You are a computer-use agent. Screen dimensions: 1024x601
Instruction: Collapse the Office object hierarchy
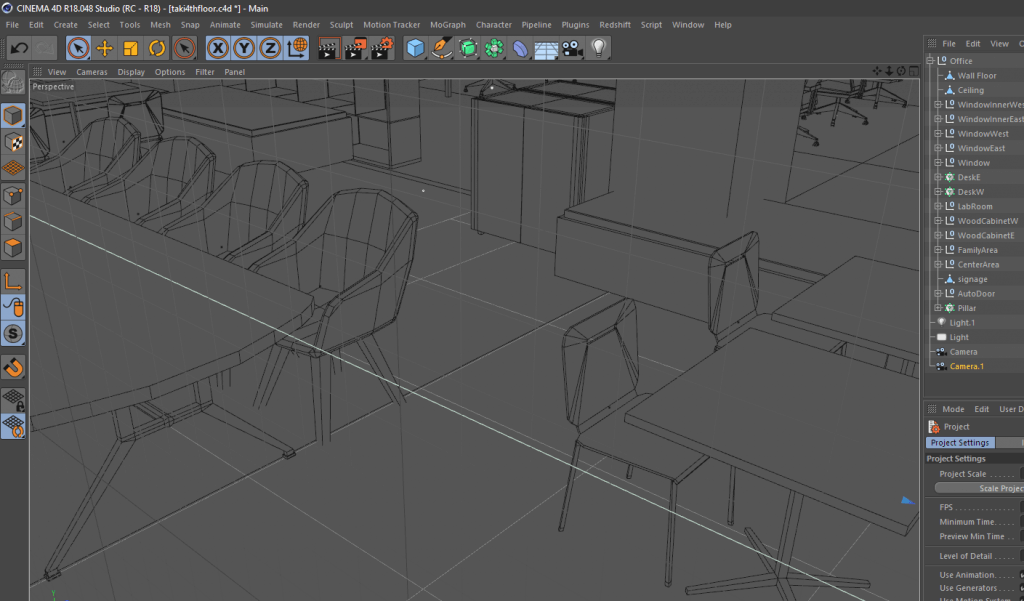(x=930, y=61)
